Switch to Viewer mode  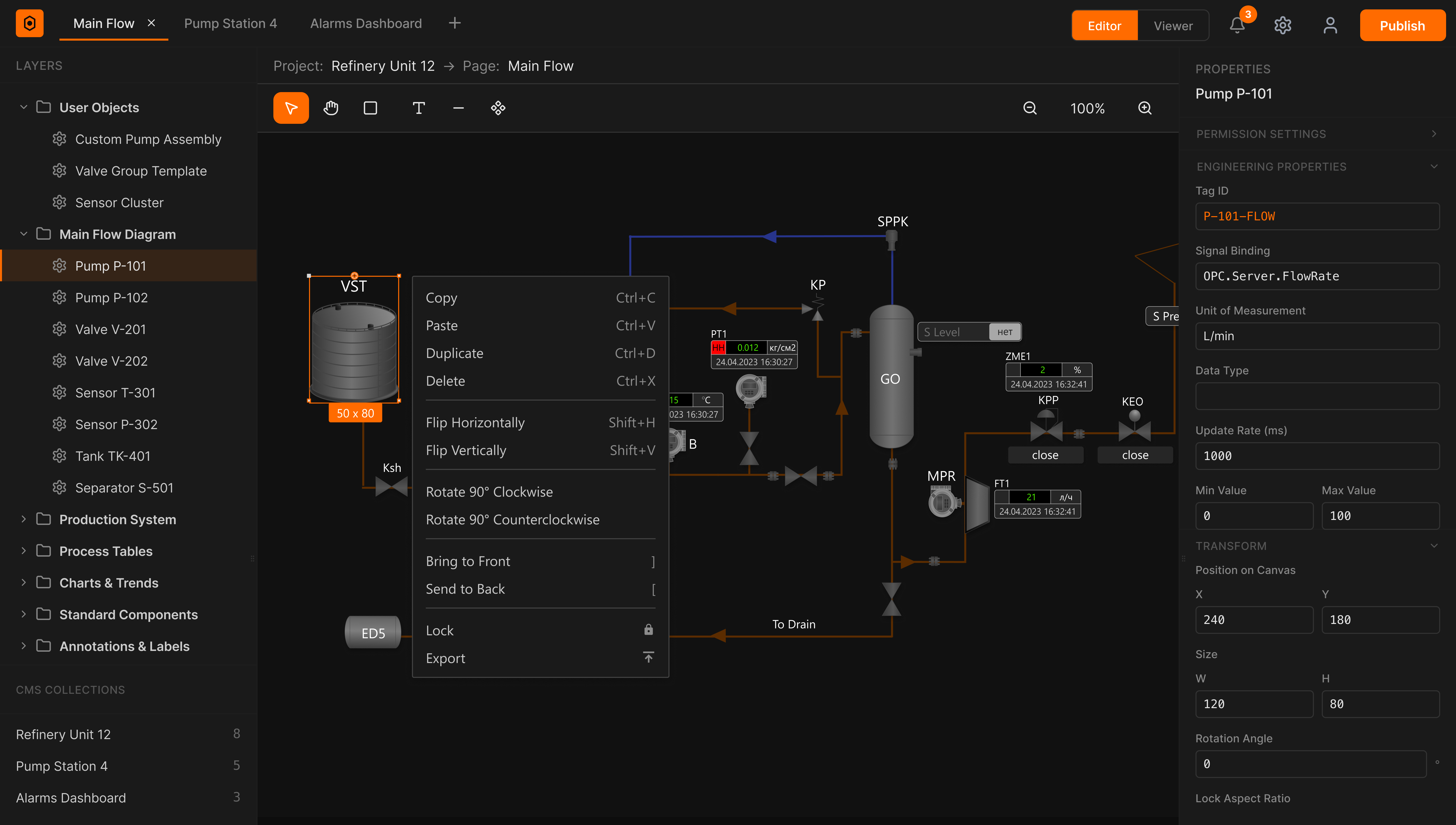[x=1173, y=26]
